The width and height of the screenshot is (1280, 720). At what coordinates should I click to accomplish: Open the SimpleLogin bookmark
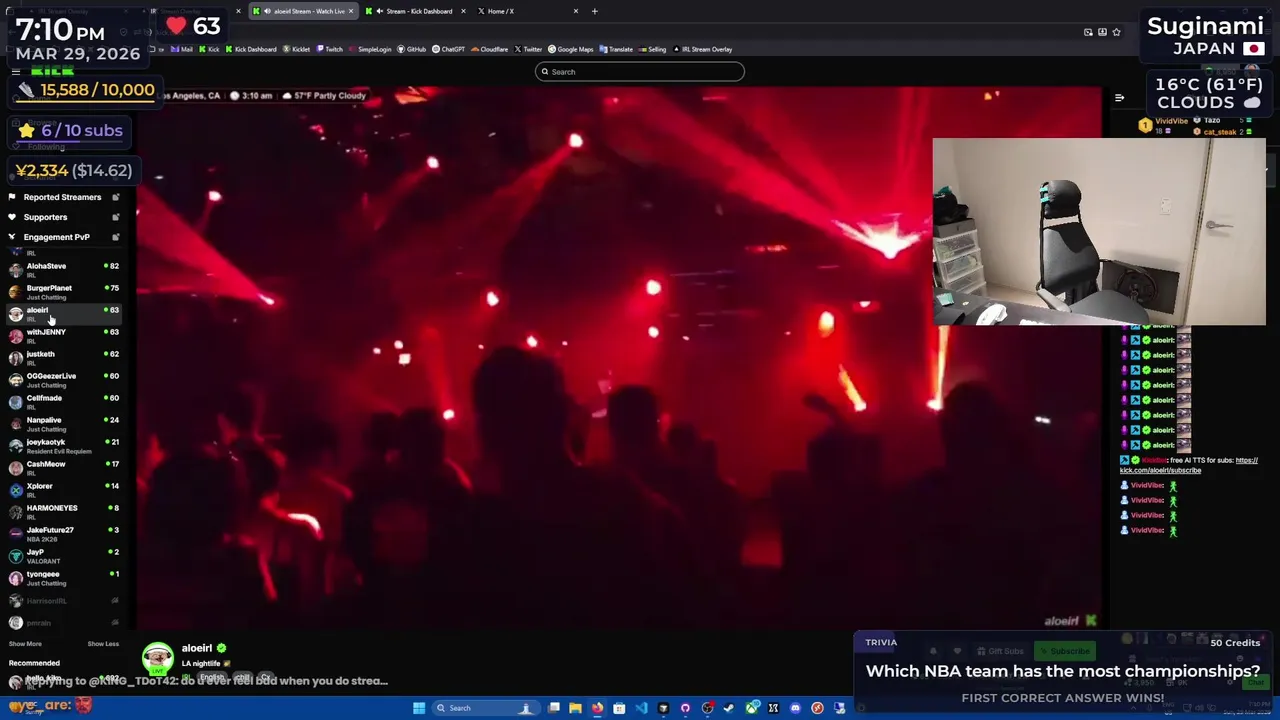click(370, 49)
